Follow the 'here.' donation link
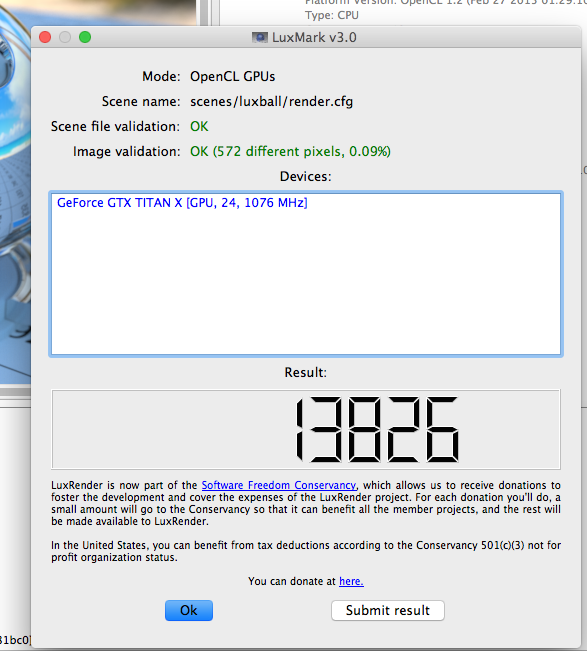Screen dimensions: 587x651 coord(351,581)
